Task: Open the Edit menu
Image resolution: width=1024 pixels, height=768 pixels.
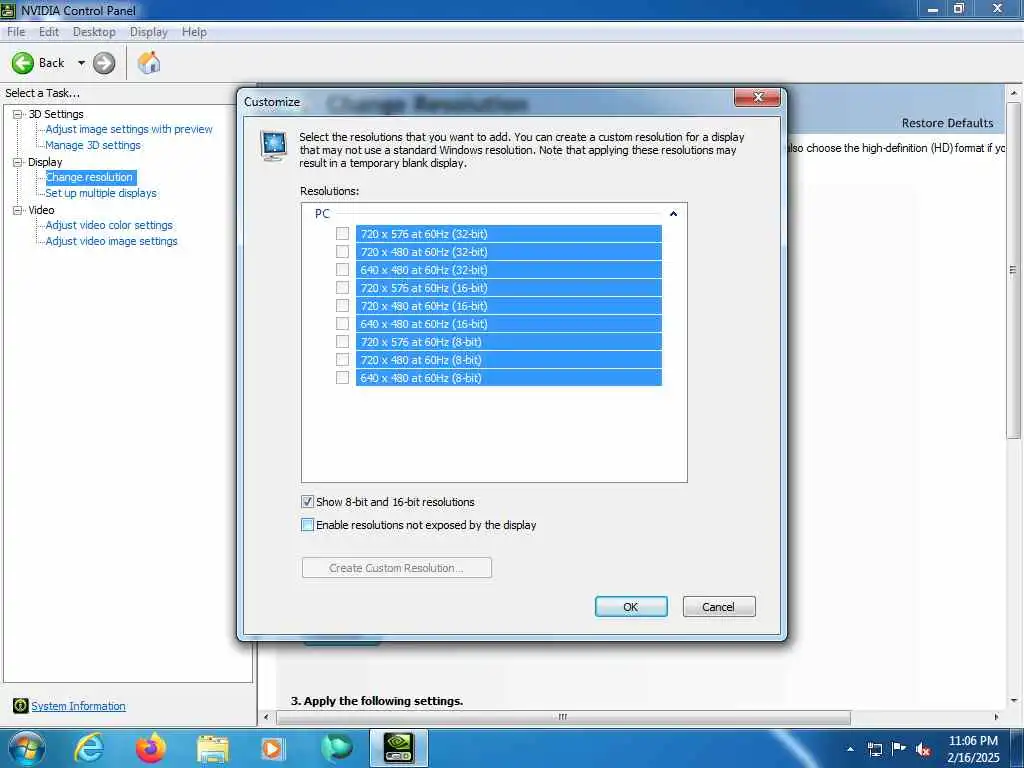Action: tap(49, 31)
